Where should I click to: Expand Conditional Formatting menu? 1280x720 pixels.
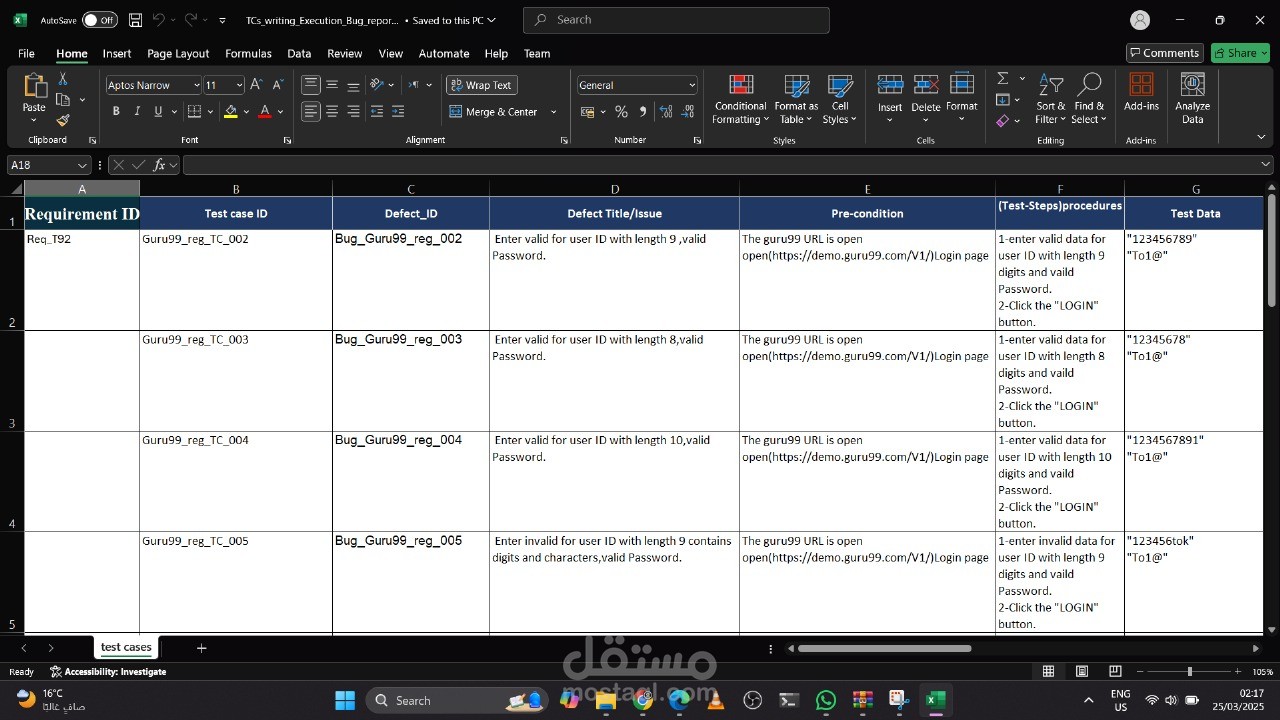click(x=741, y=99)
